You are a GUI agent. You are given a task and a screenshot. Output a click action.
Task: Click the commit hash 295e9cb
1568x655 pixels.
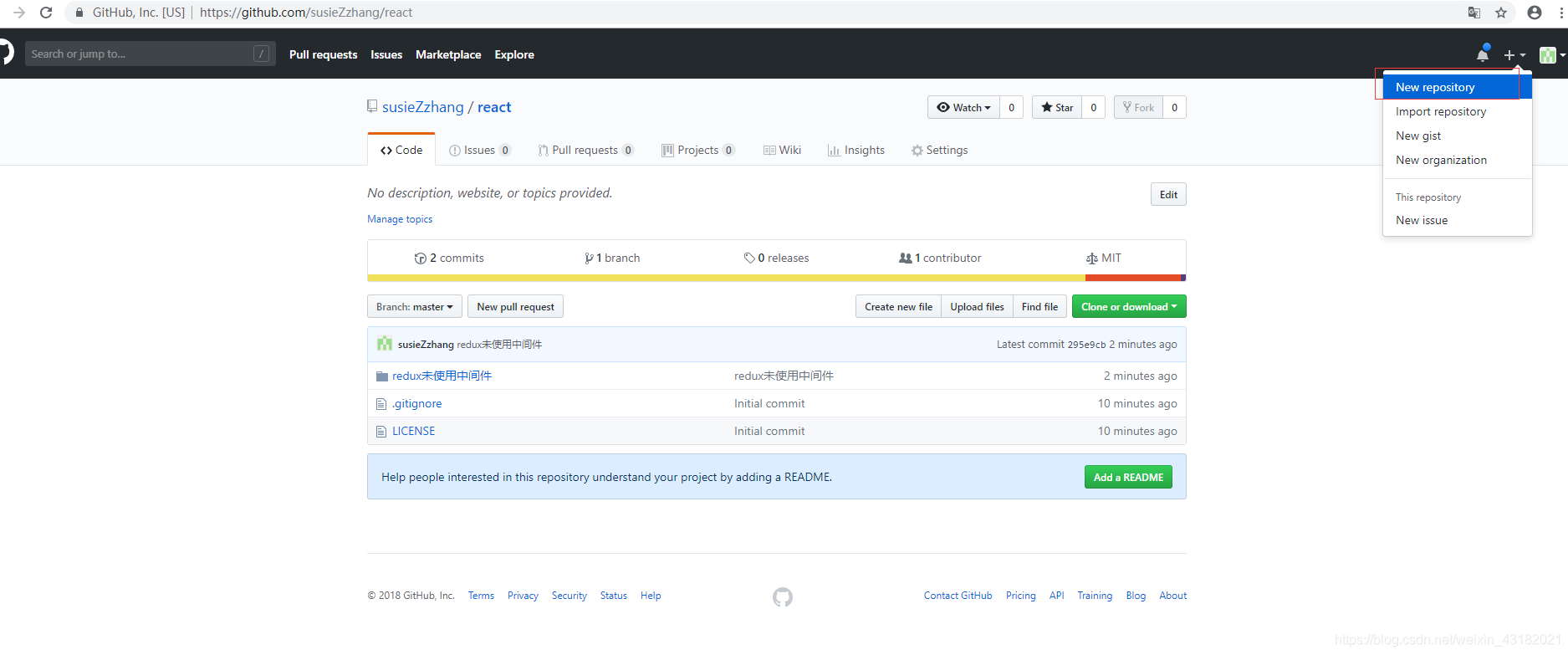[x=1086, y=345]
